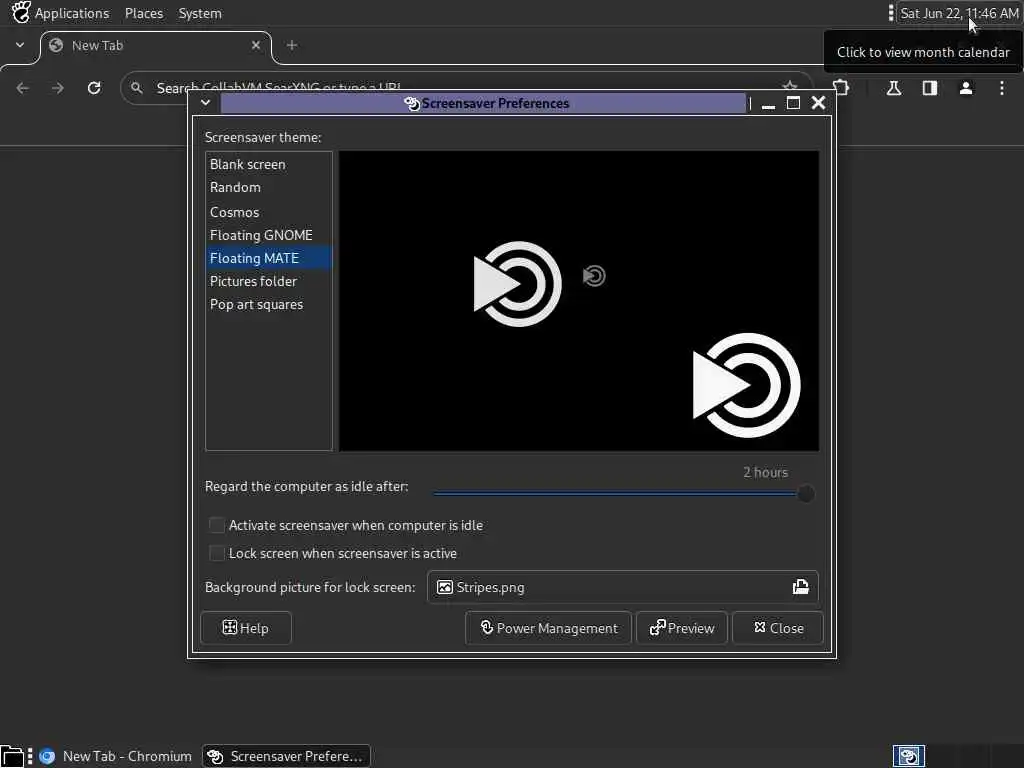
Task: Click the MATE foot logo icon
Action: (21, 12)
